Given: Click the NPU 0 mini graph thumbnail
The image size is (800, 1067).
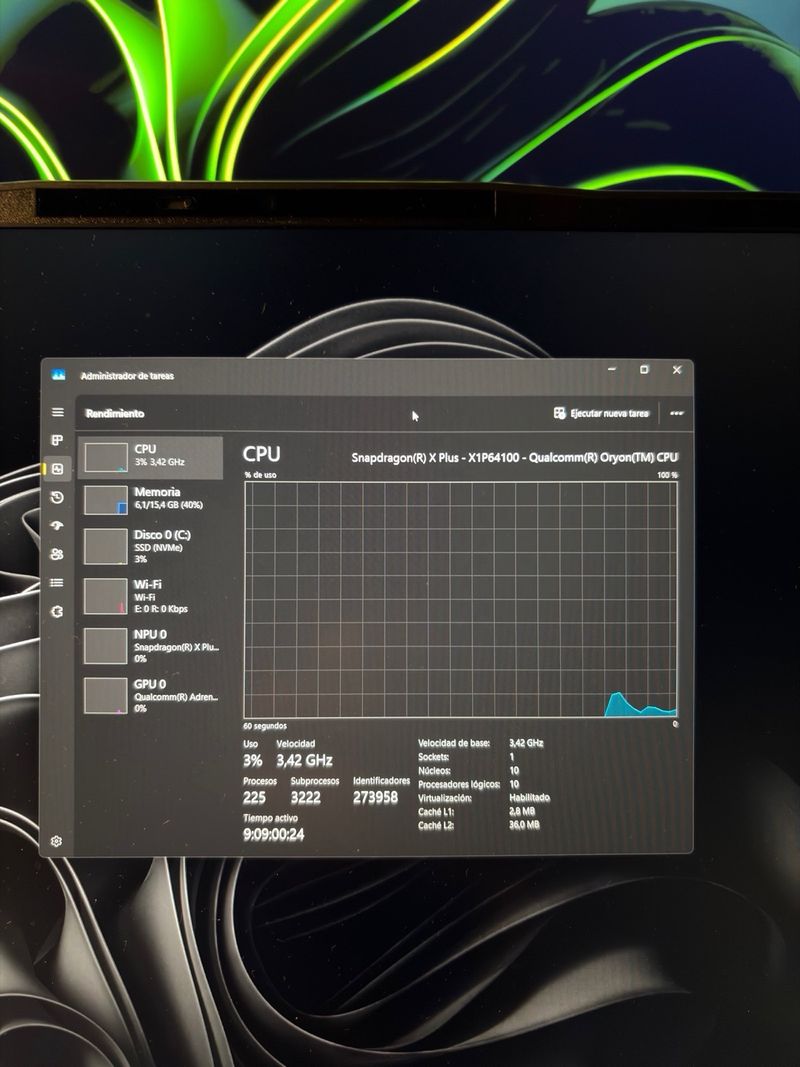Looking at the screenshot, I should pyautogui.click(x=105, y=646).
